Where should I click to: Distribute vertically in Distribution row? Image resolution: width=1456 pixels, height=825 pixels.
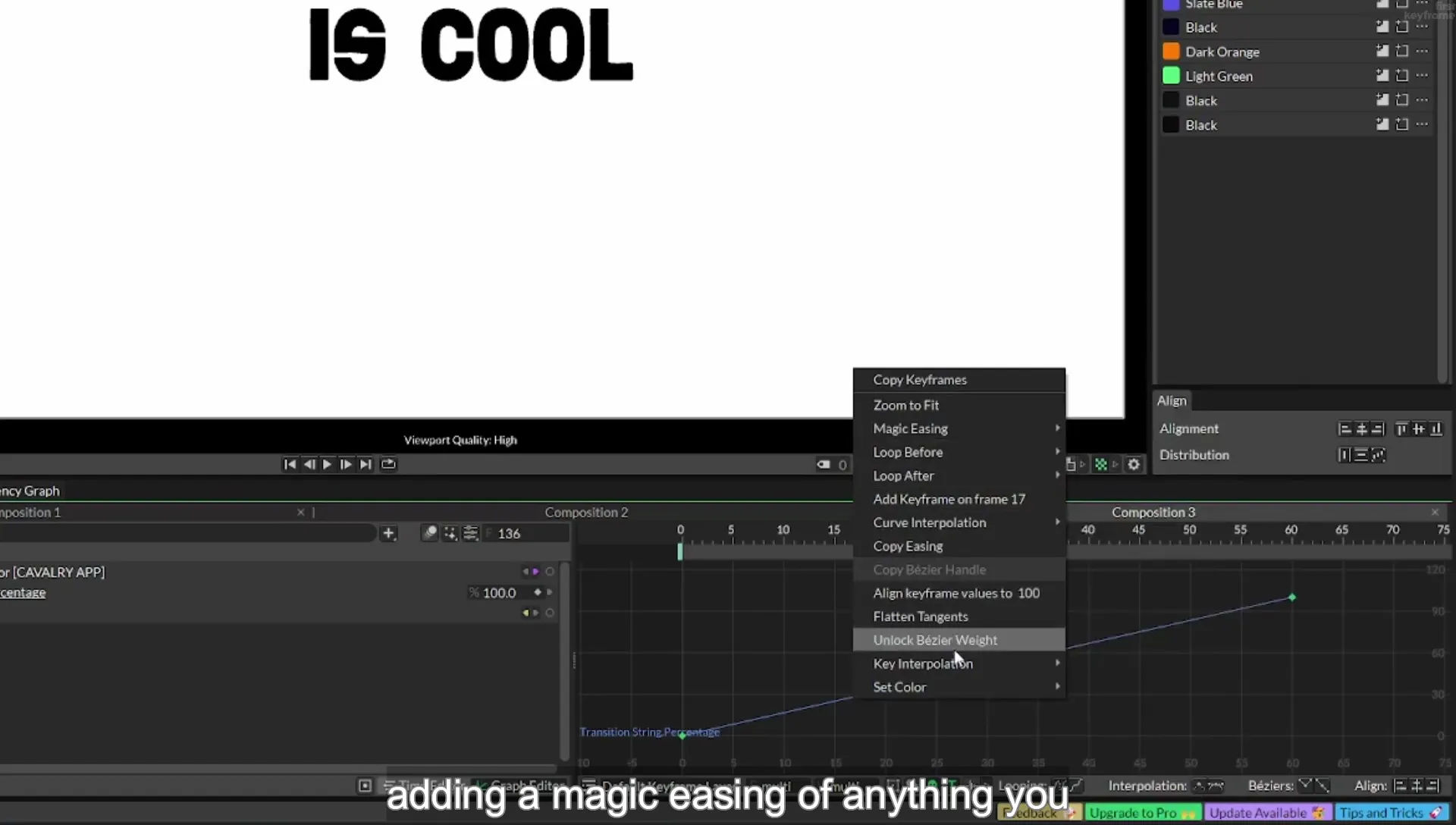1361,455
